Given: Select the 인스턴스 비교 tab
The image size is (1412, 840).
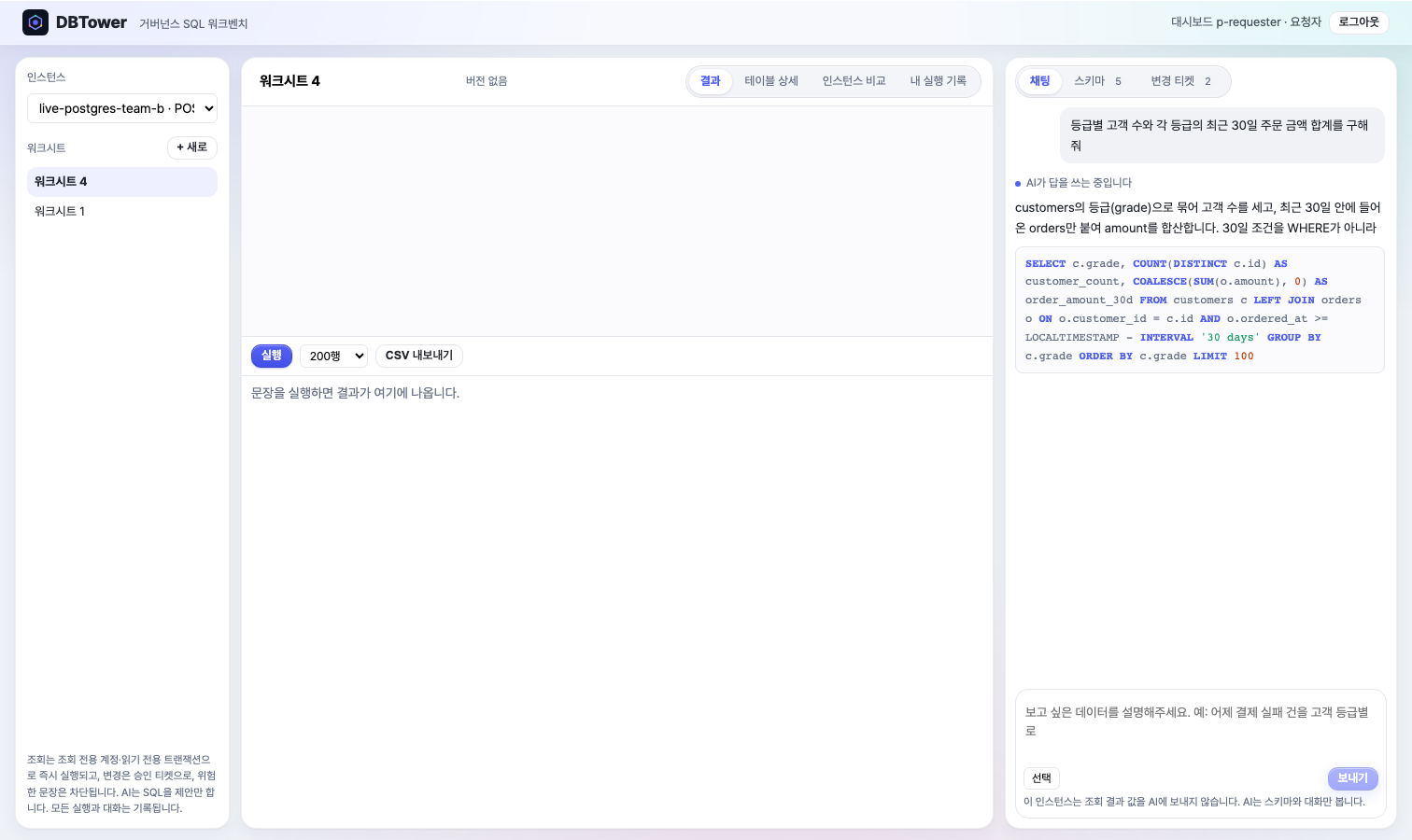Looking at the screenshot, I should coord(854,81).
